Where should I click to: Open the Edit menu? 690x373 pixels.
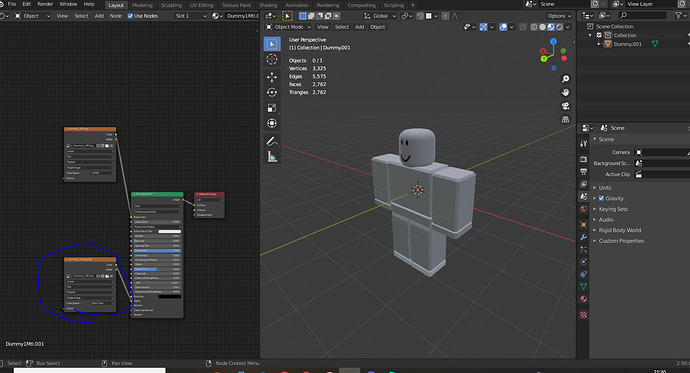[x=27, y=4]
